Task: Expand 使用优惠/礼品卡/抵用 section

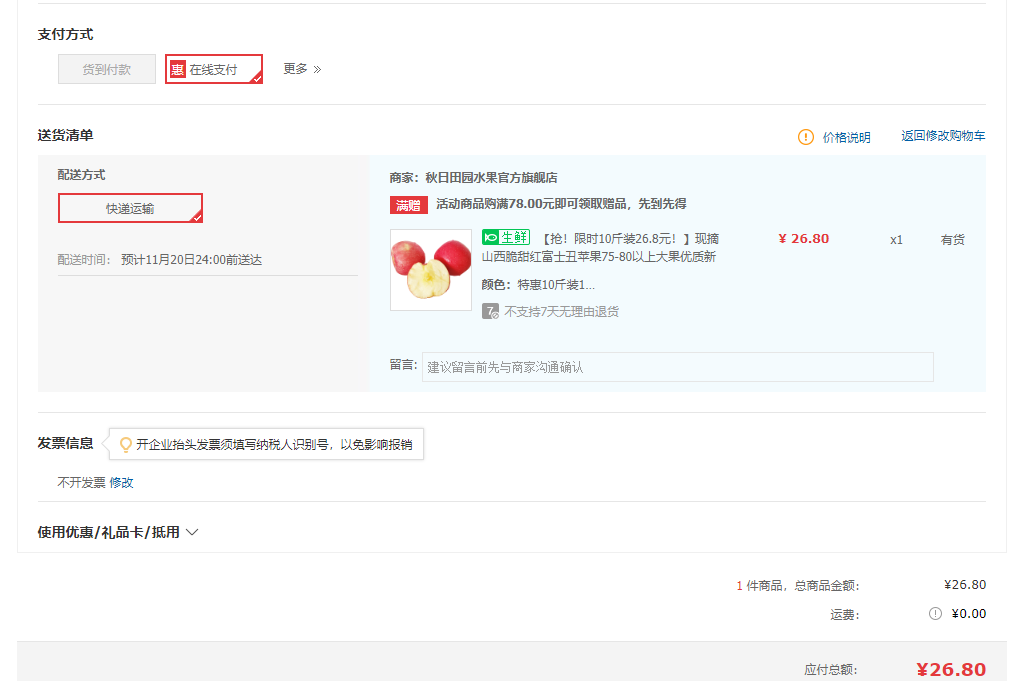Action: (118, 532)
